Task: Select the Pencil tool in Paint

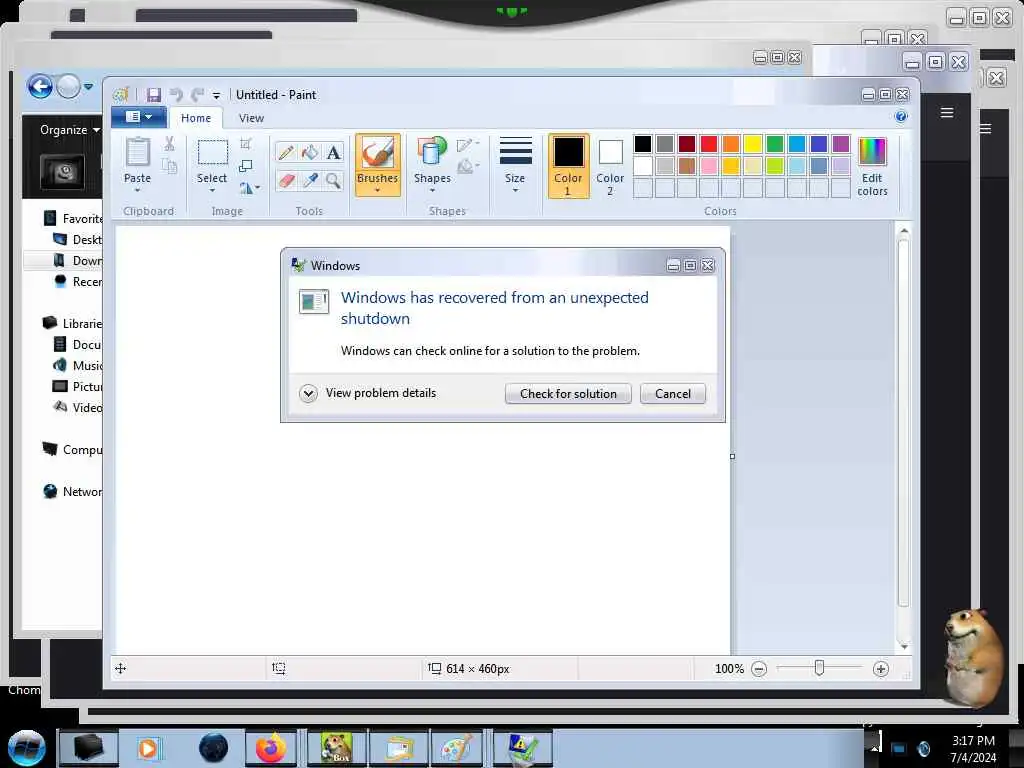Action: [285, 153]
